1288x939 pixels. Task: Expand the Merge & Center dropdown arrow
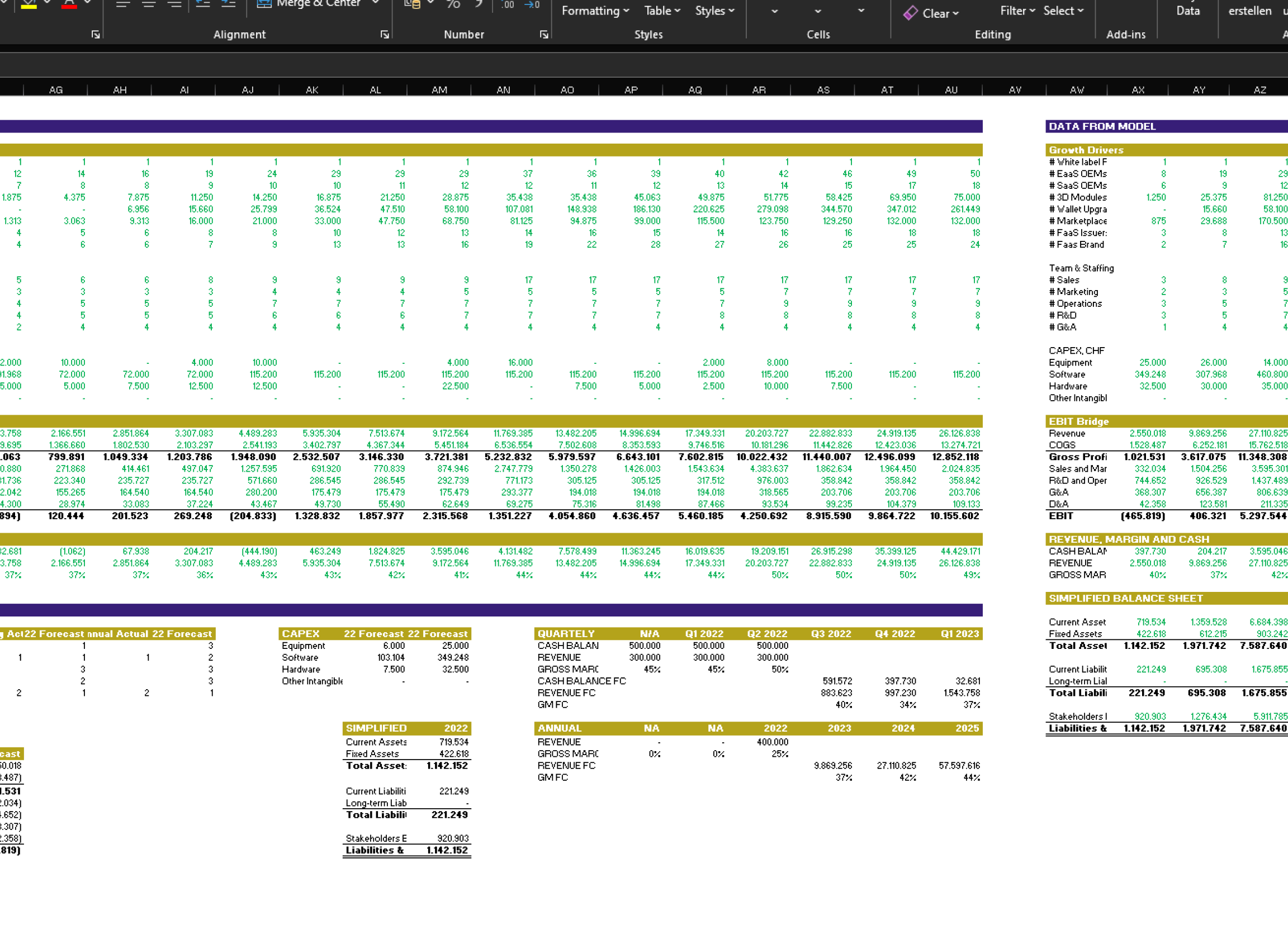pos(375,3)
